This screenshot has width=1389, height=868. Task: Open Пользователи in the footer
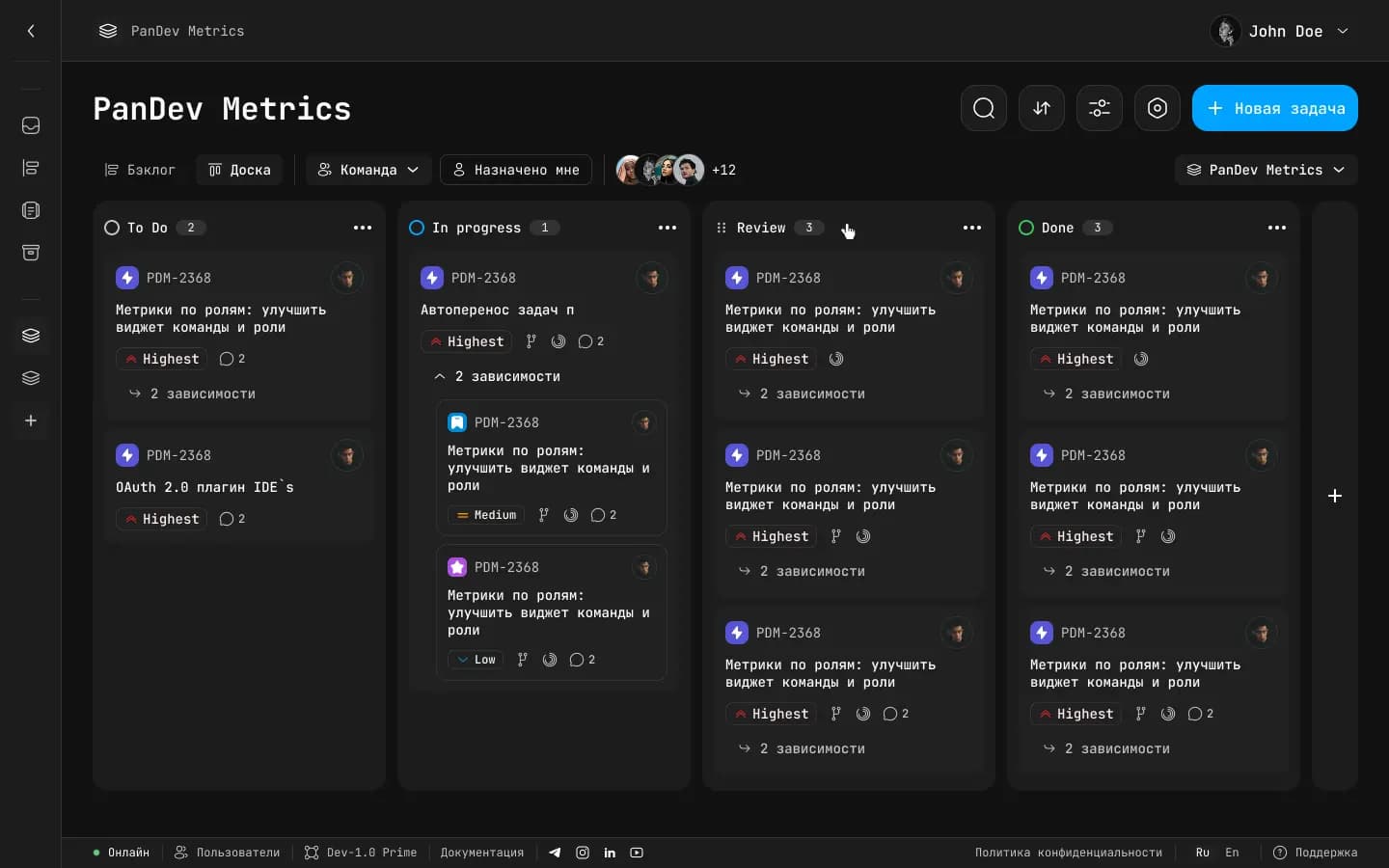click(228, 853)
